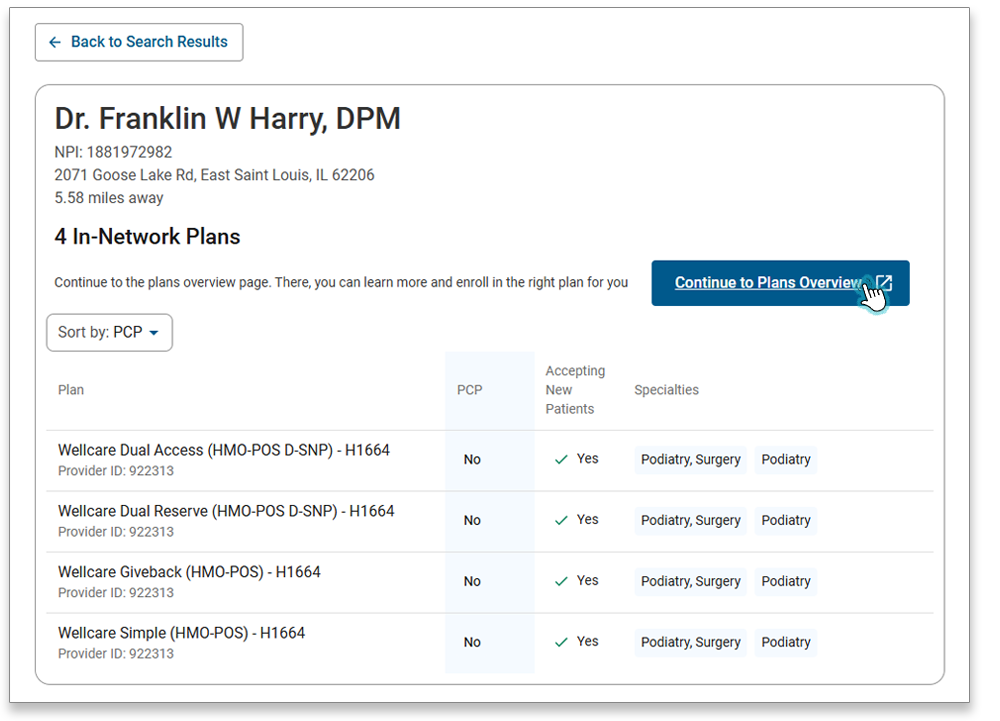Image resolution: width=1000 pixels, height=721 pixels.
Task: Select the Plan column header
Action: pyautogui.click(x=70, y=389)
